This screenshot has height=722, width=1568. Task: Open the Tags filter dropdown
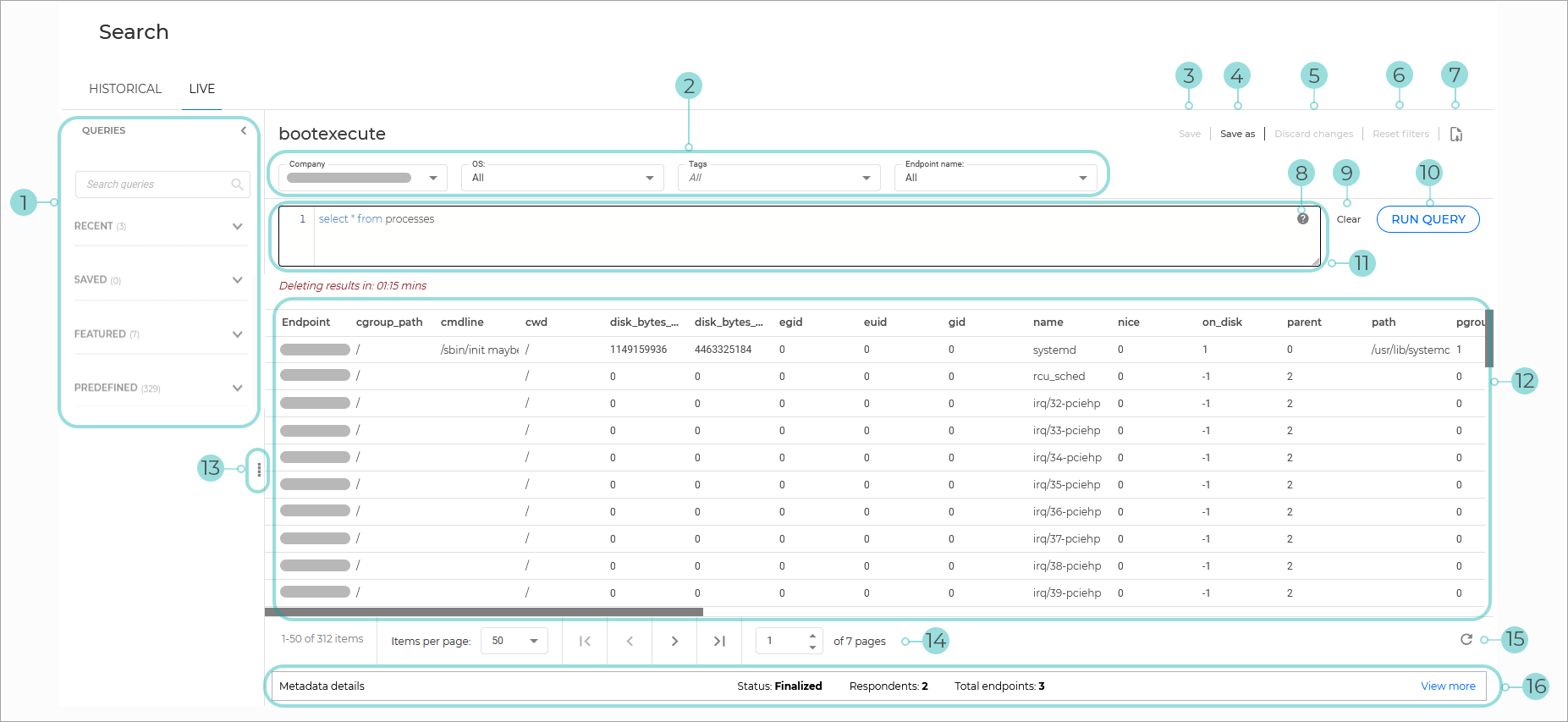(779, 177)
